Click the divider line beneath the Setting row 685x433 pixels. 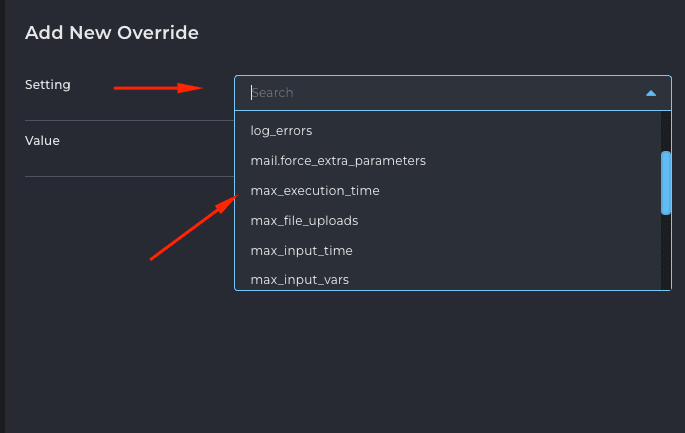[130, 120]
